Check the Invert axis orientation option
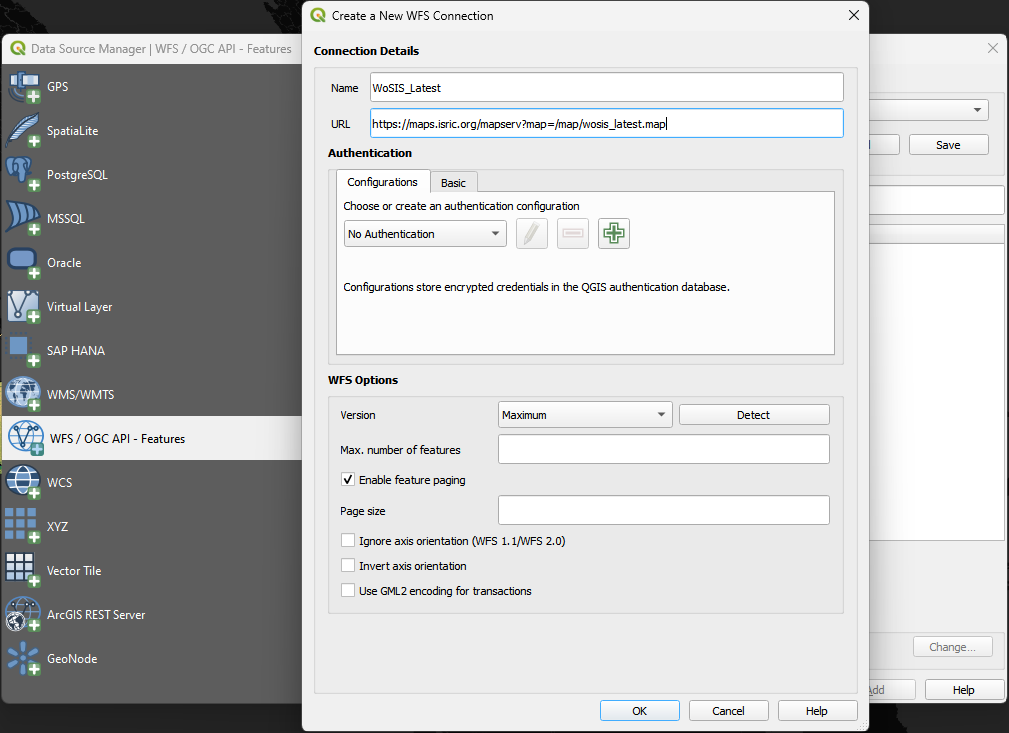This screenshot has width=1009, height=733. [348, 566]
